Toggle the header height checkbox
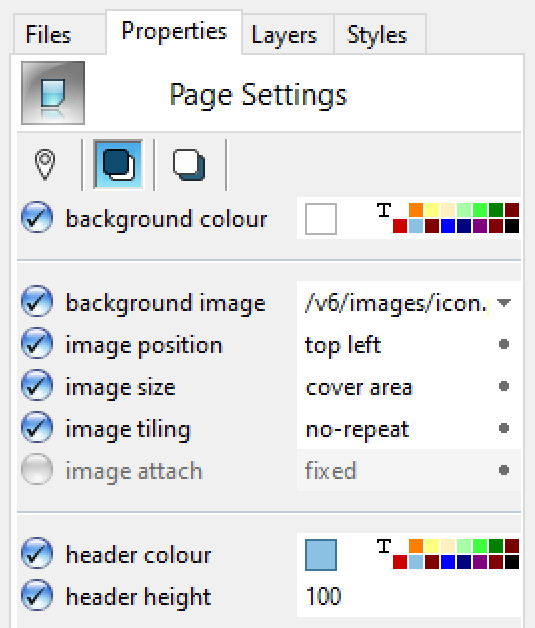 point(37,595)
